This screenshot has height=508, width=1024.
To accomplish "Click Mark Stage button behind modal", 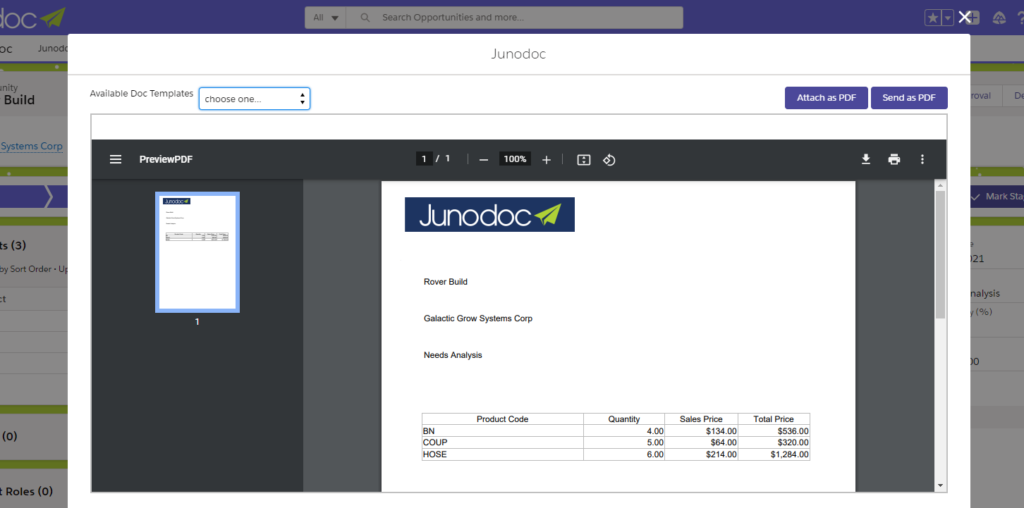I will pos(997,197).
